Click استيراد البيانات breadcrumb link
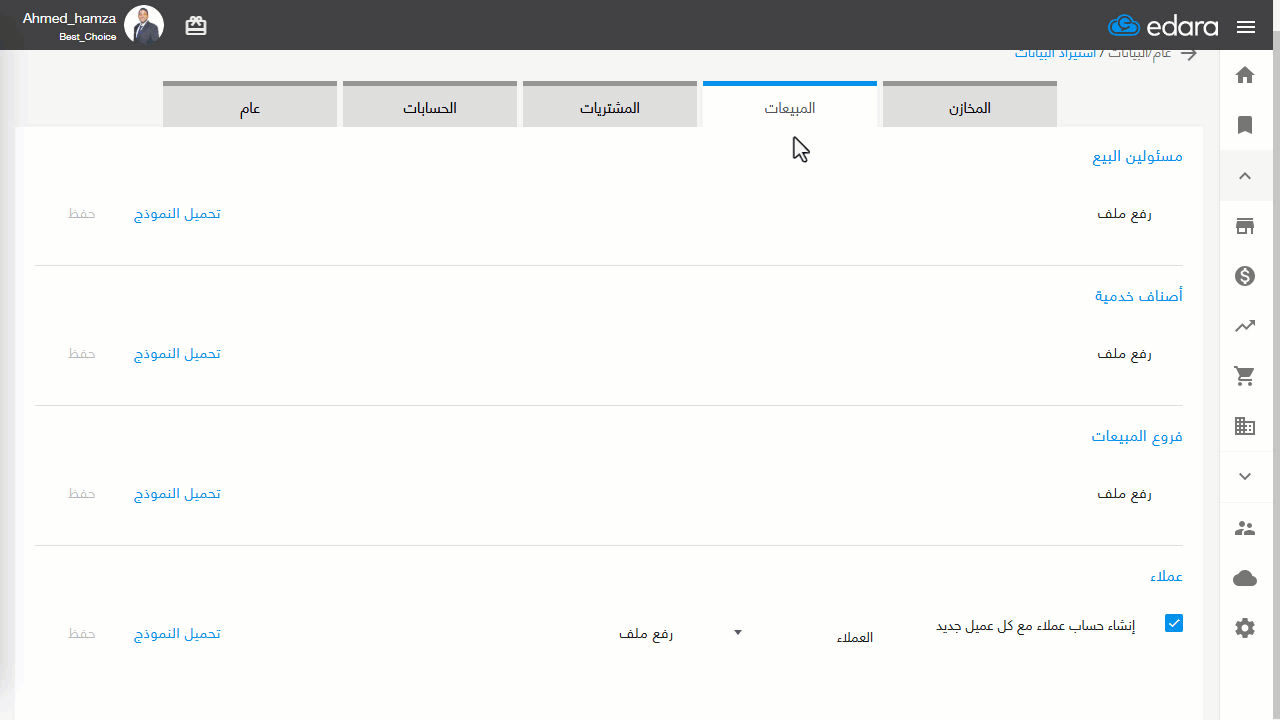Viewport: 1280px width, 720px height. 1056,53
